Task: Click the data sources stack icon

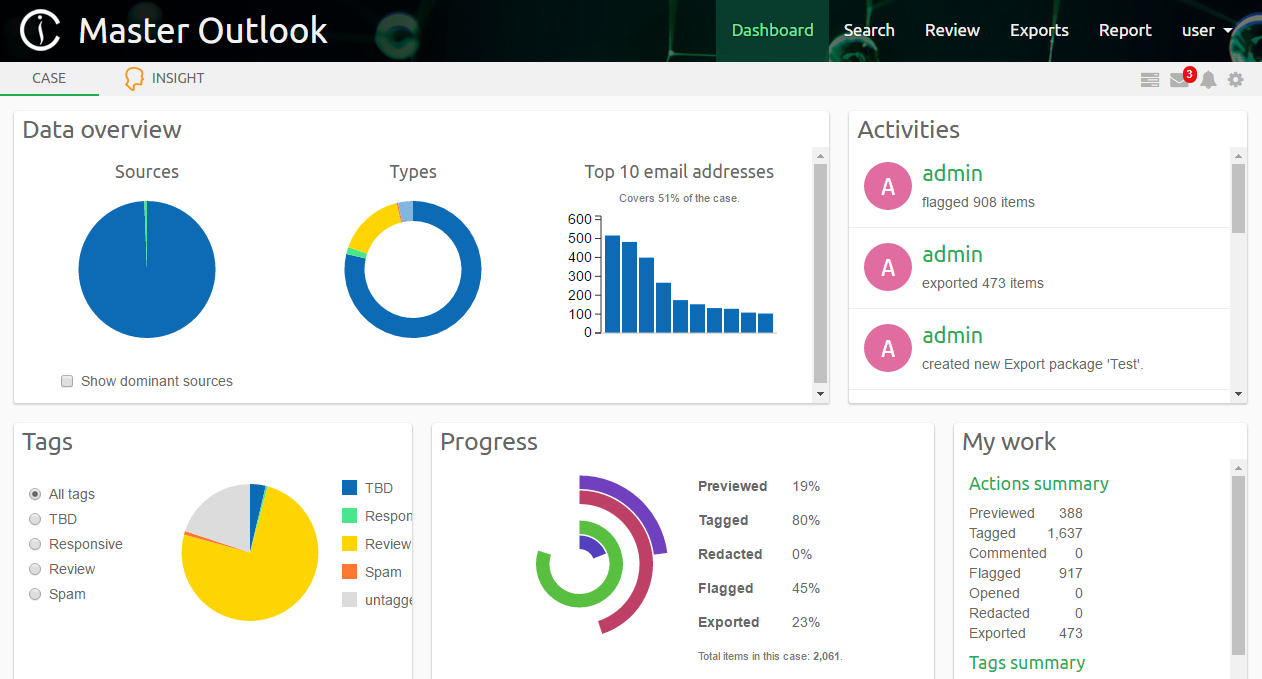Action: click(x=1149, y=79)
